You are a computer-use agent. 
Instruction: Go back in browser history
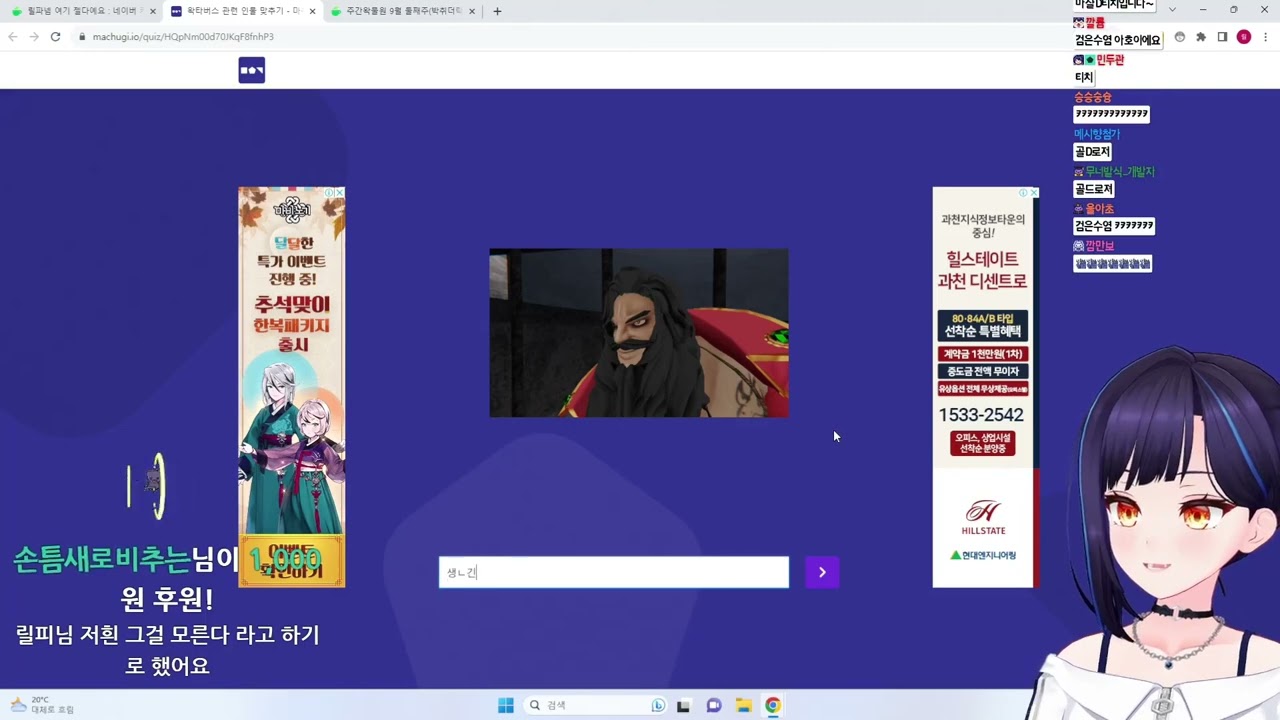[13, 37]
